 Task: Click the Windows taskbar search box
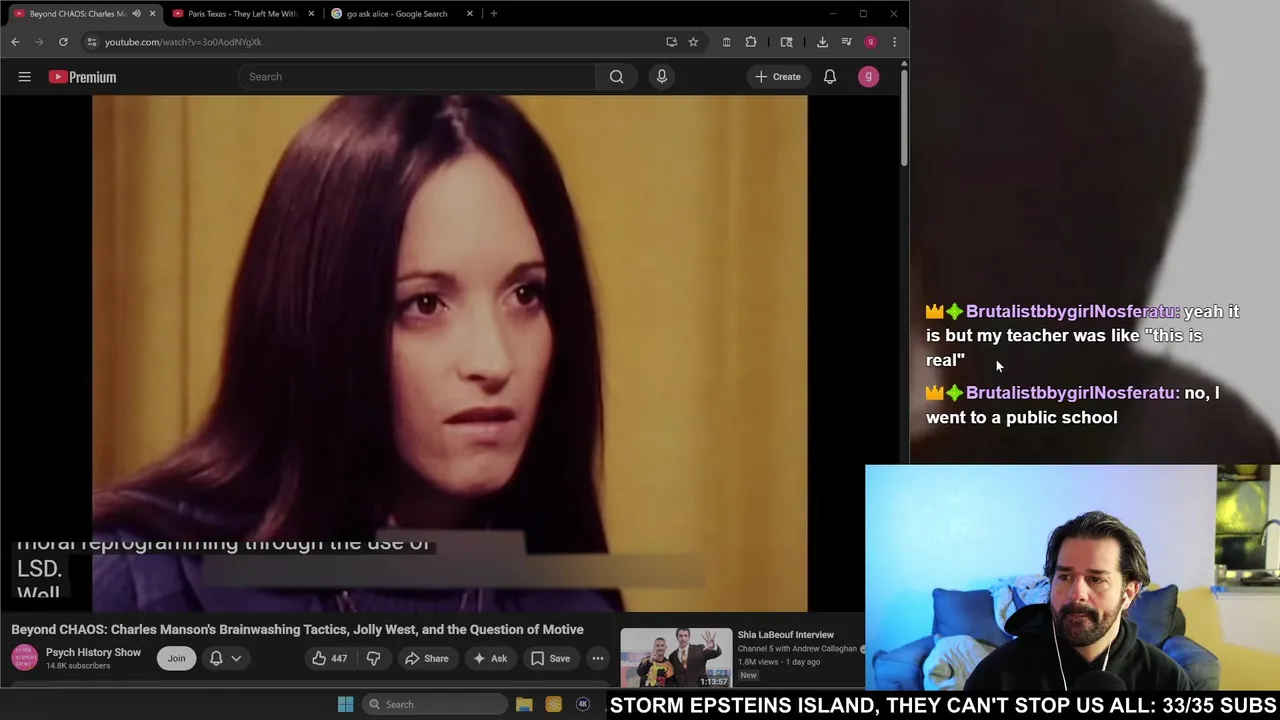click(x=435, y=704)
